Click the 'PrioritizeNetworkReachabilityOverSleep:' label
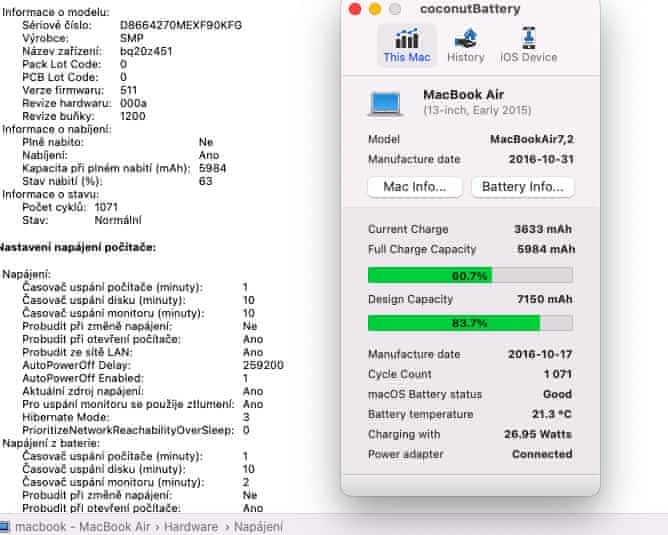 [x=128, y=430]
